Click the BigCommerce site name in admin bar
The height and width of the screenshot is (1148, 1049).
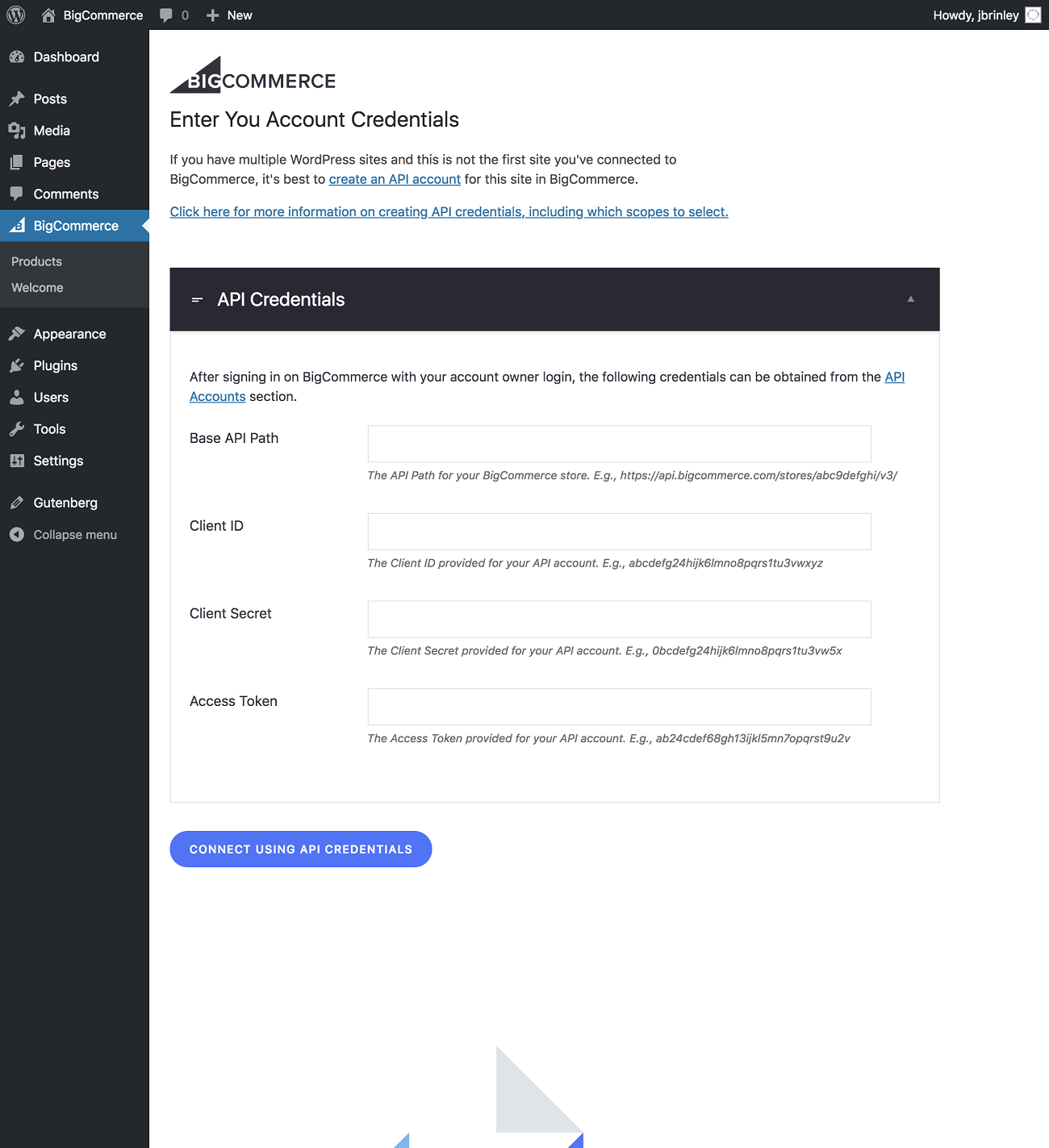tap(103, 15)
